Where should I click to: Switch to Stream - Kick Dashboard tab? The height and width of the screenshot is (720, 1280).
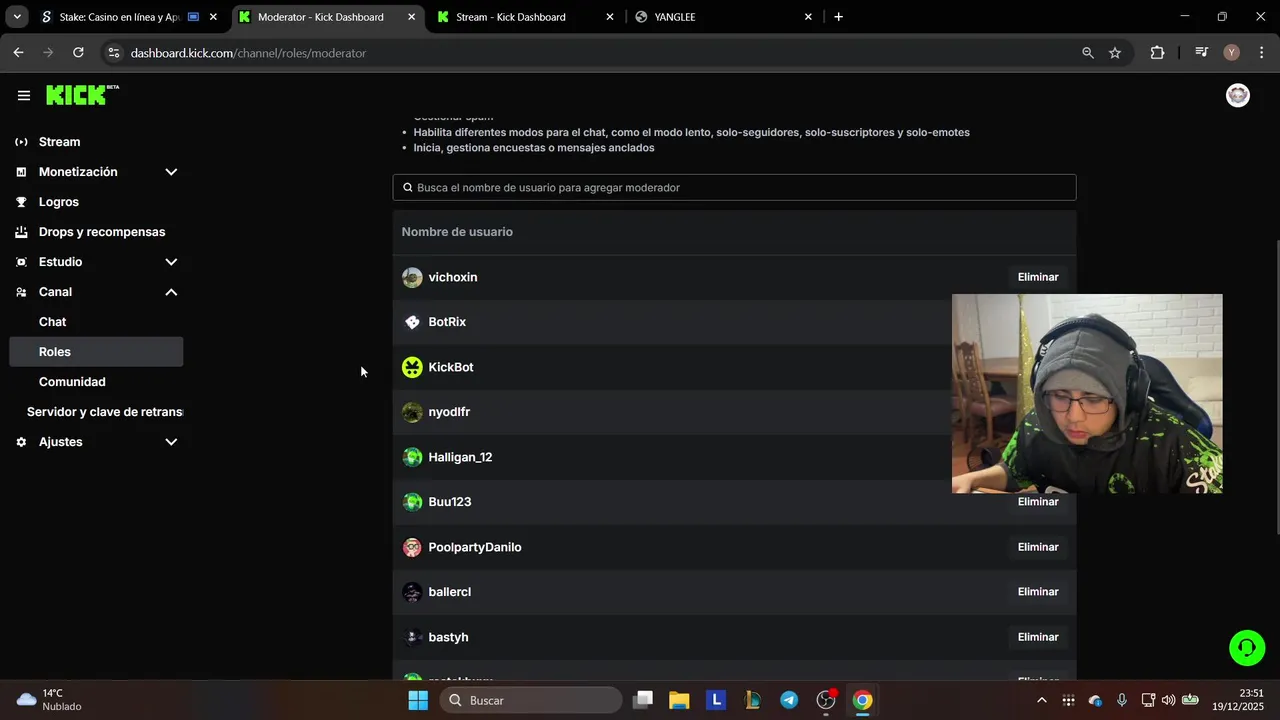pos(526,17)
